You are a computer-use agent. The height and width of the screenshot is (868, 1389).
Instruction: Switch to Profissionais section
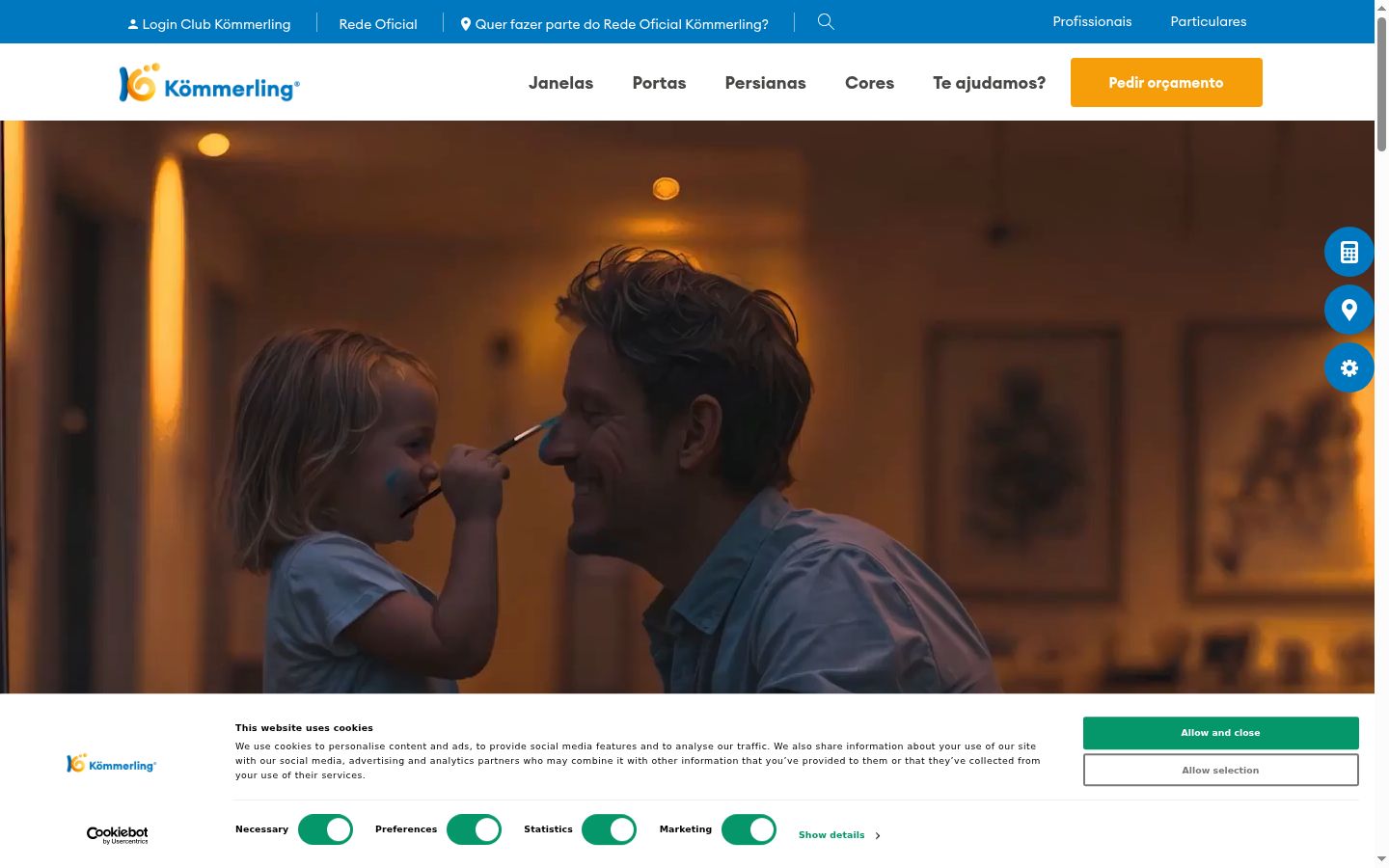click(1092, 21)
